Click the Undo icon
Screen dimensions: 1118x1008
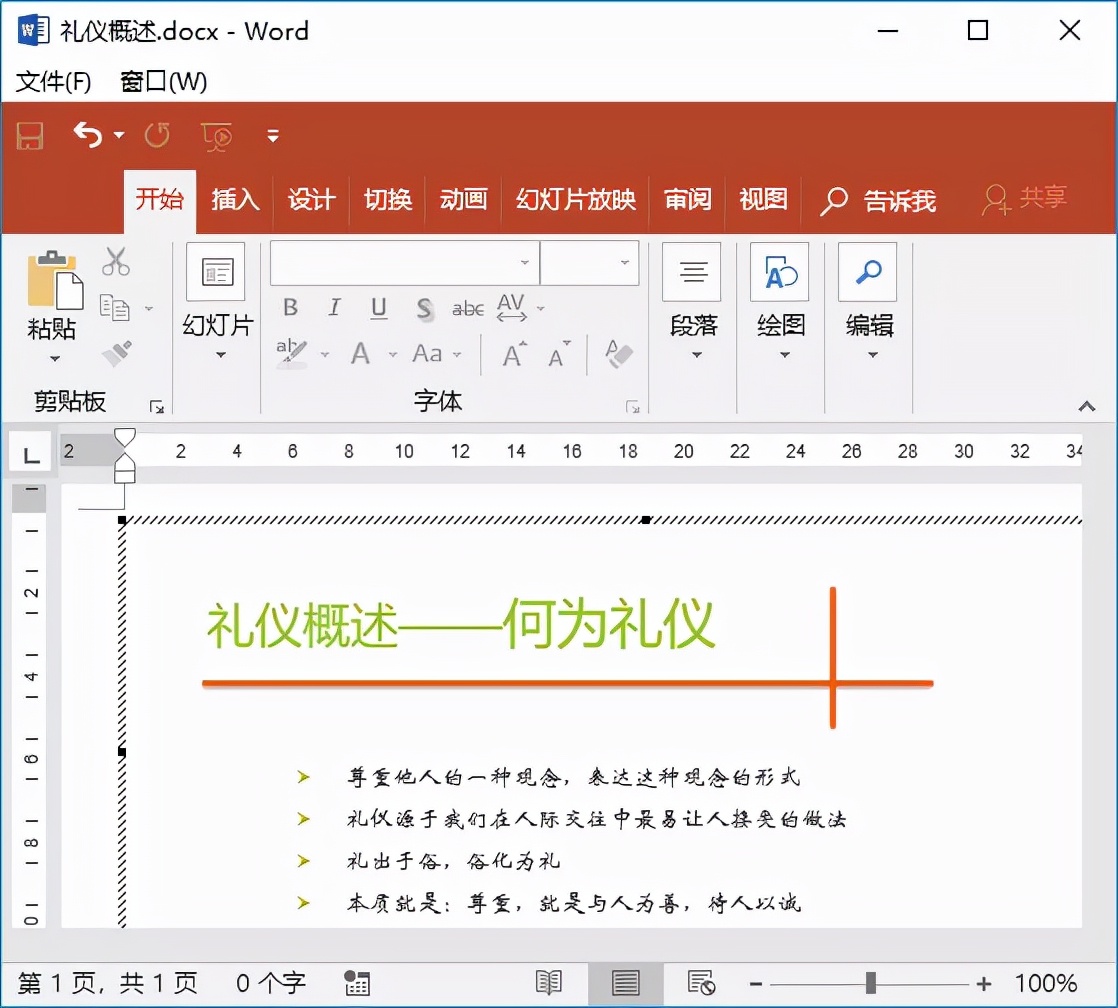(x=85, y=135)
